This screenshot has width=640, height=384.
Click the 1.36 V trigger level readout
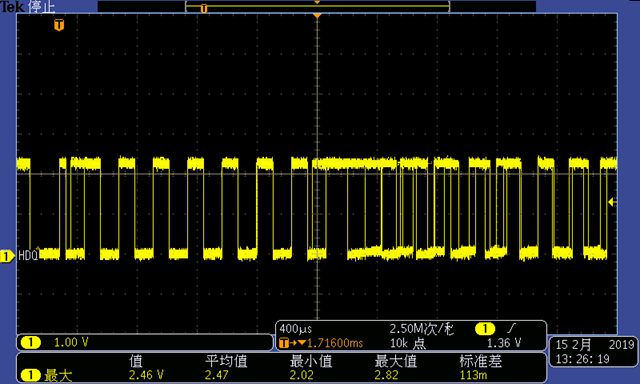pyautogui.click(x=504, y=343)
